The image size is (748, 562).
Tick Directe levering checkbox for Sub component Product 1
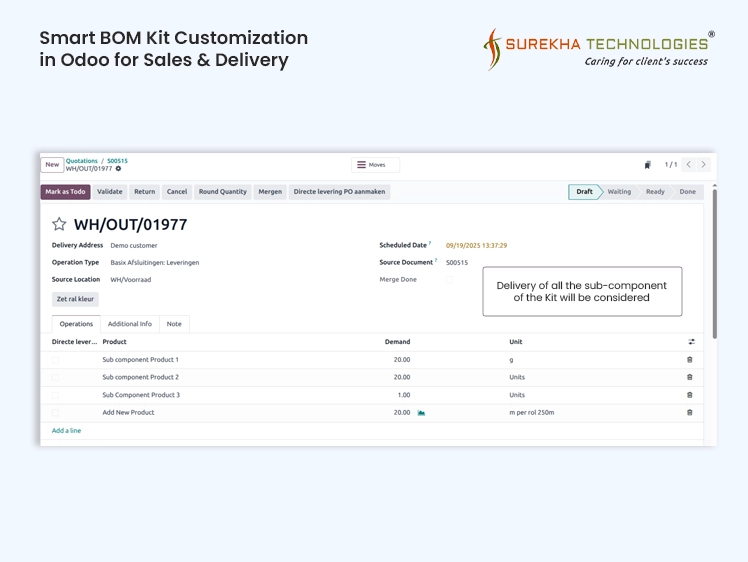tap(56, 360)
